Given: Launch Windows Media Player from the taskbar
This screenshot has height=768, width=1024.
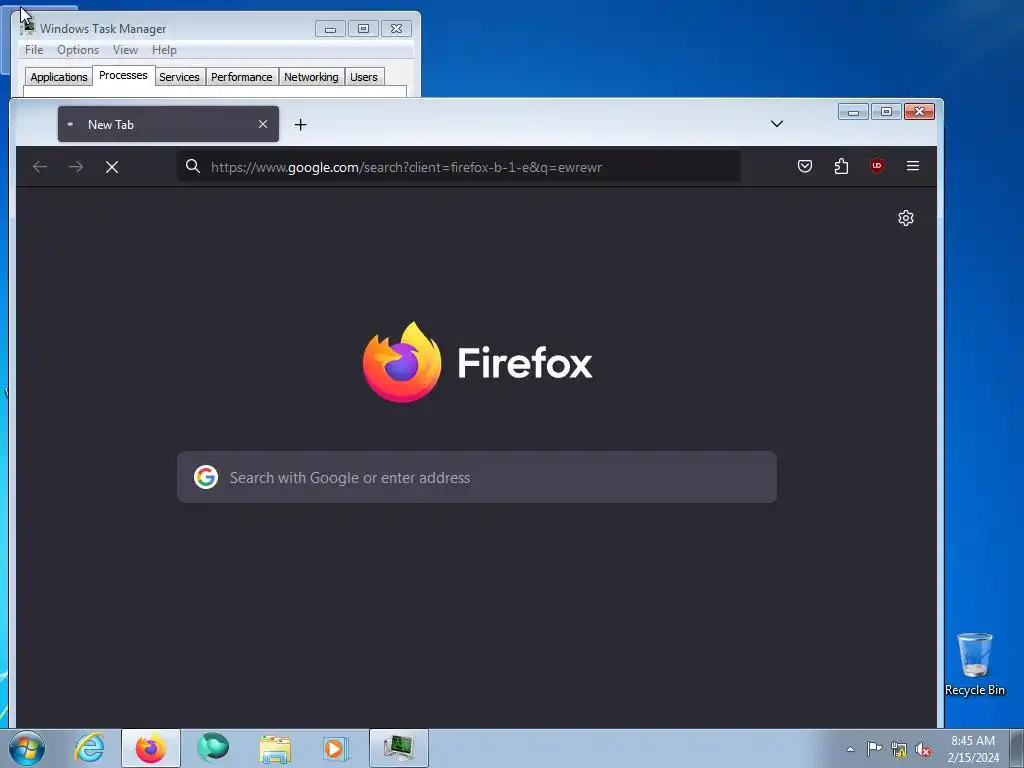Looking at the screenshot, I should pyautogui.click(x=336, y=748).
